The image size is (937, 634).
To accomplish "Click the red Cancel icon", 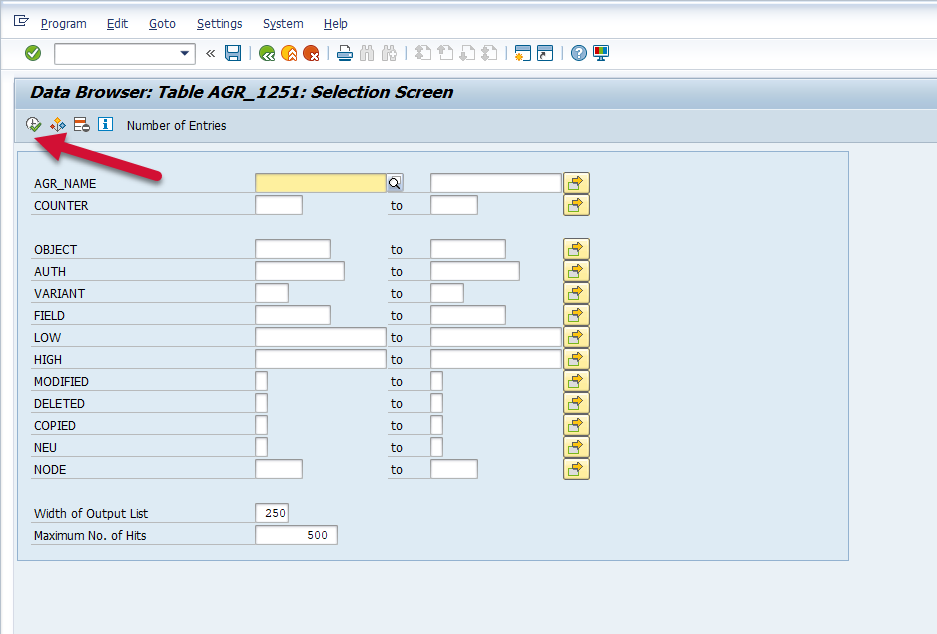I will pyautogui.click(x=311, y=53).
